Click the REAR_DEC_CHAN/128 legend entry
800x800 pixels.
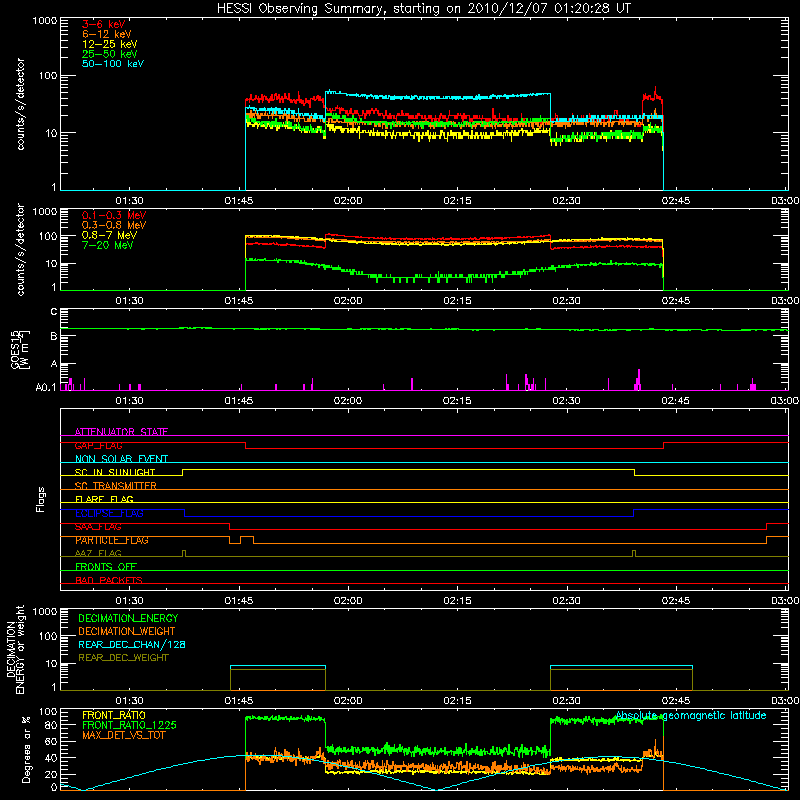point(132,644)
